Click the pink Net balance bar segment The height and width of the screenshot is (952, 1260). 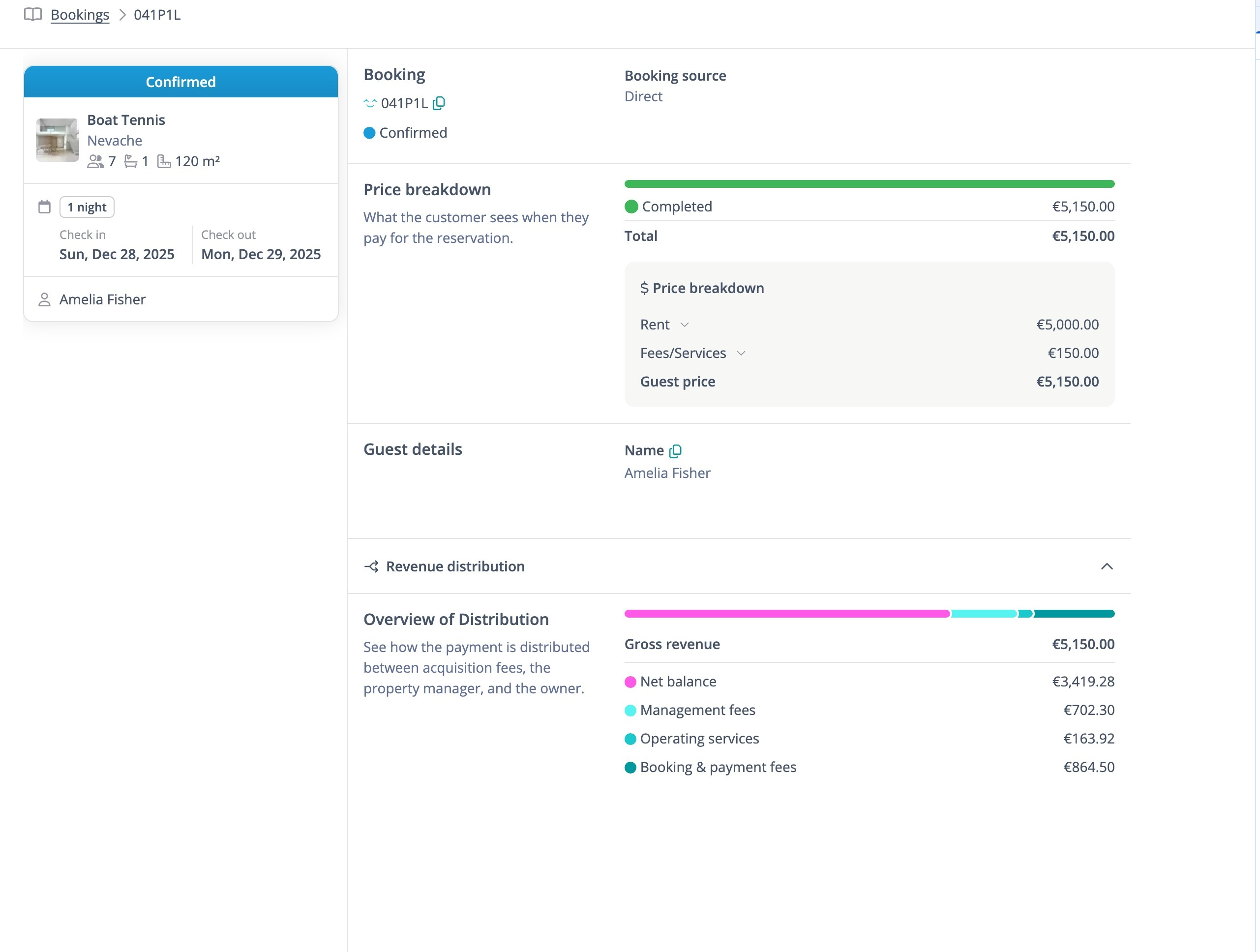click(x=786, y=614)
